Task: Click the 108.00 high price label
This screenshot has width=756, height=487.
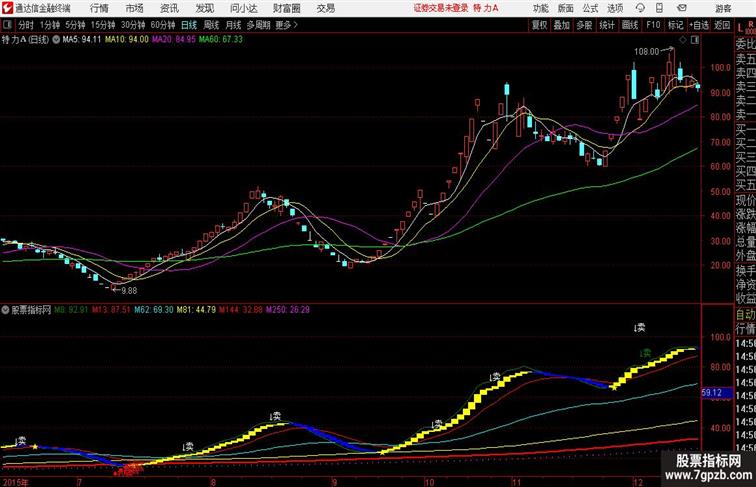Action: (x=646, y=51)
